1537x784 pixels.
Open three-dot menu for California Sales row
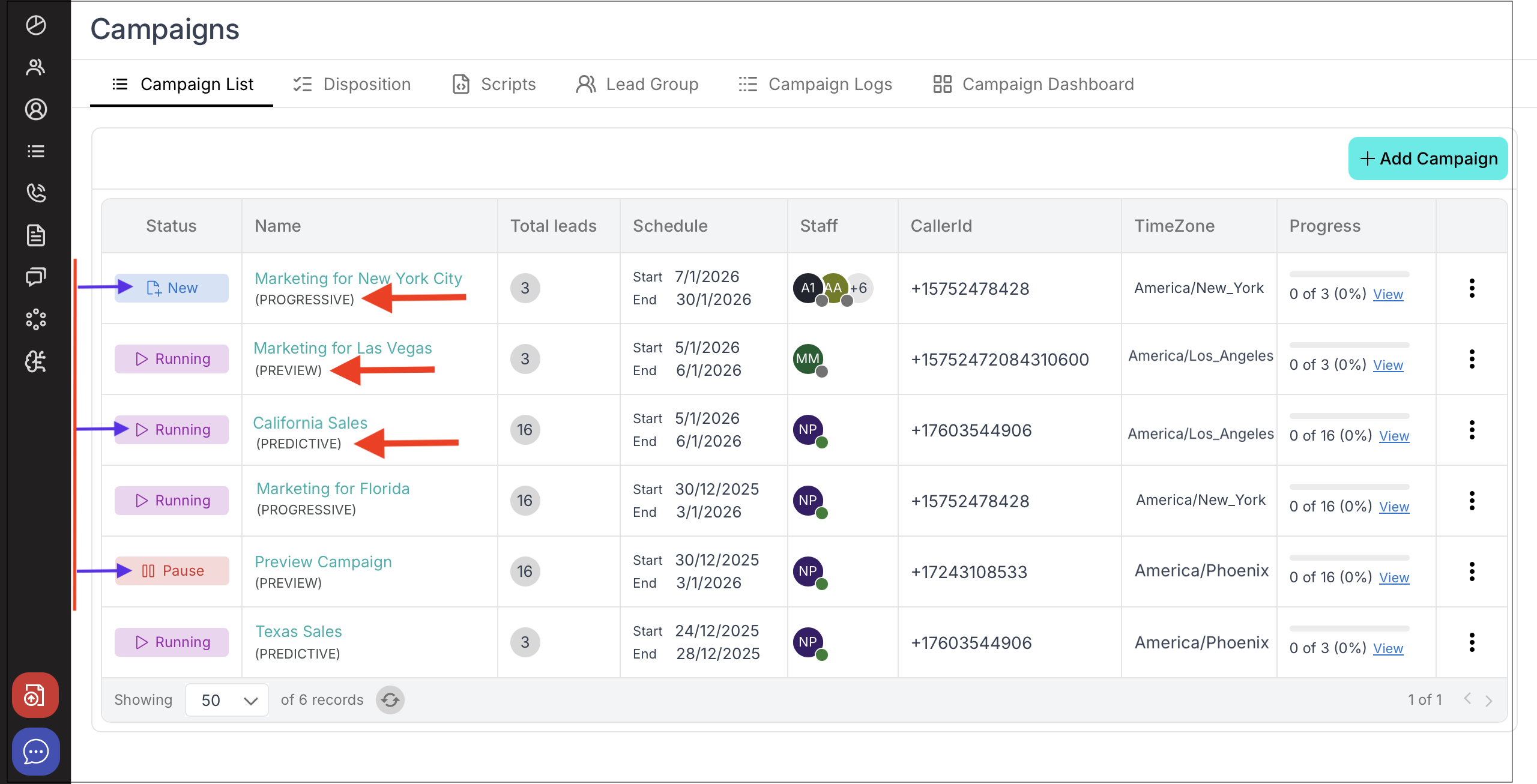1472,430
